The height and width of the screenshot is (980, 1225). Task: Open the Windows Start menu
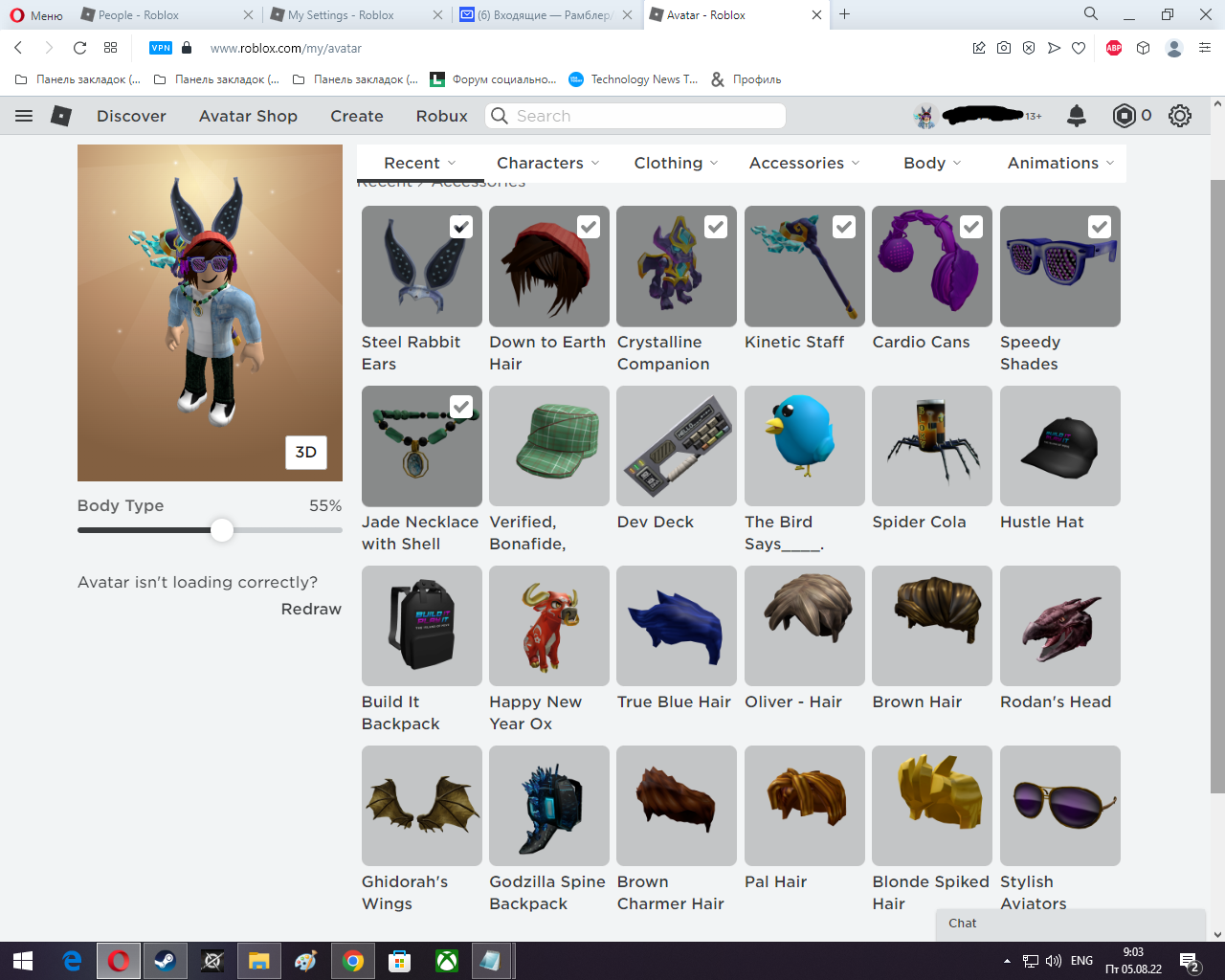[23, 961]
